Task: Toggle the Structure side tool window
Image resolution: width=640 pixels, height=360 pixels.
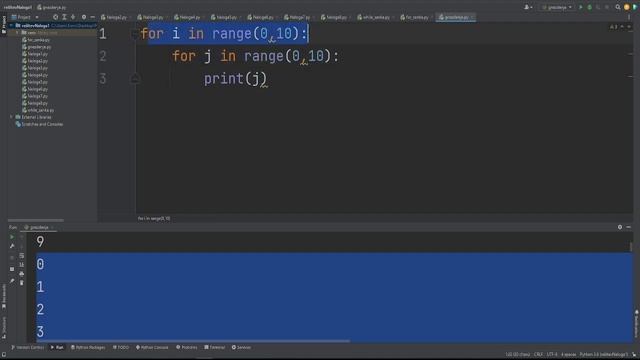Action: 4,327
